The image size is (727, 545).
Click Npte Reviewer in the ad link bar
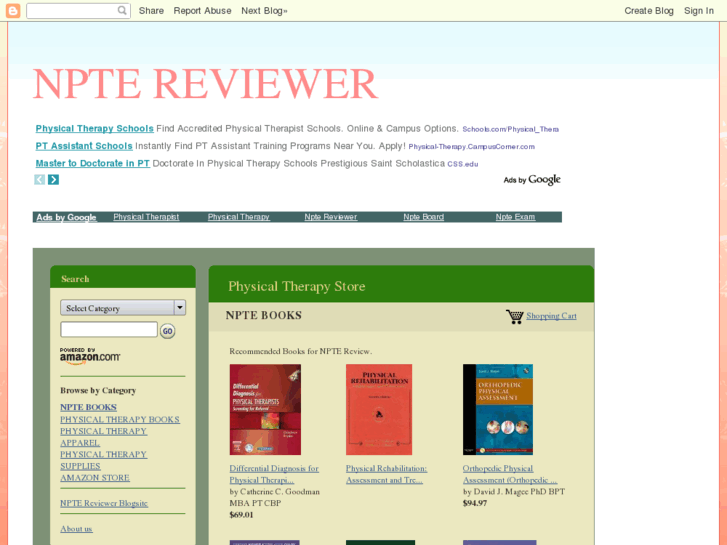[x=331, y=217]
